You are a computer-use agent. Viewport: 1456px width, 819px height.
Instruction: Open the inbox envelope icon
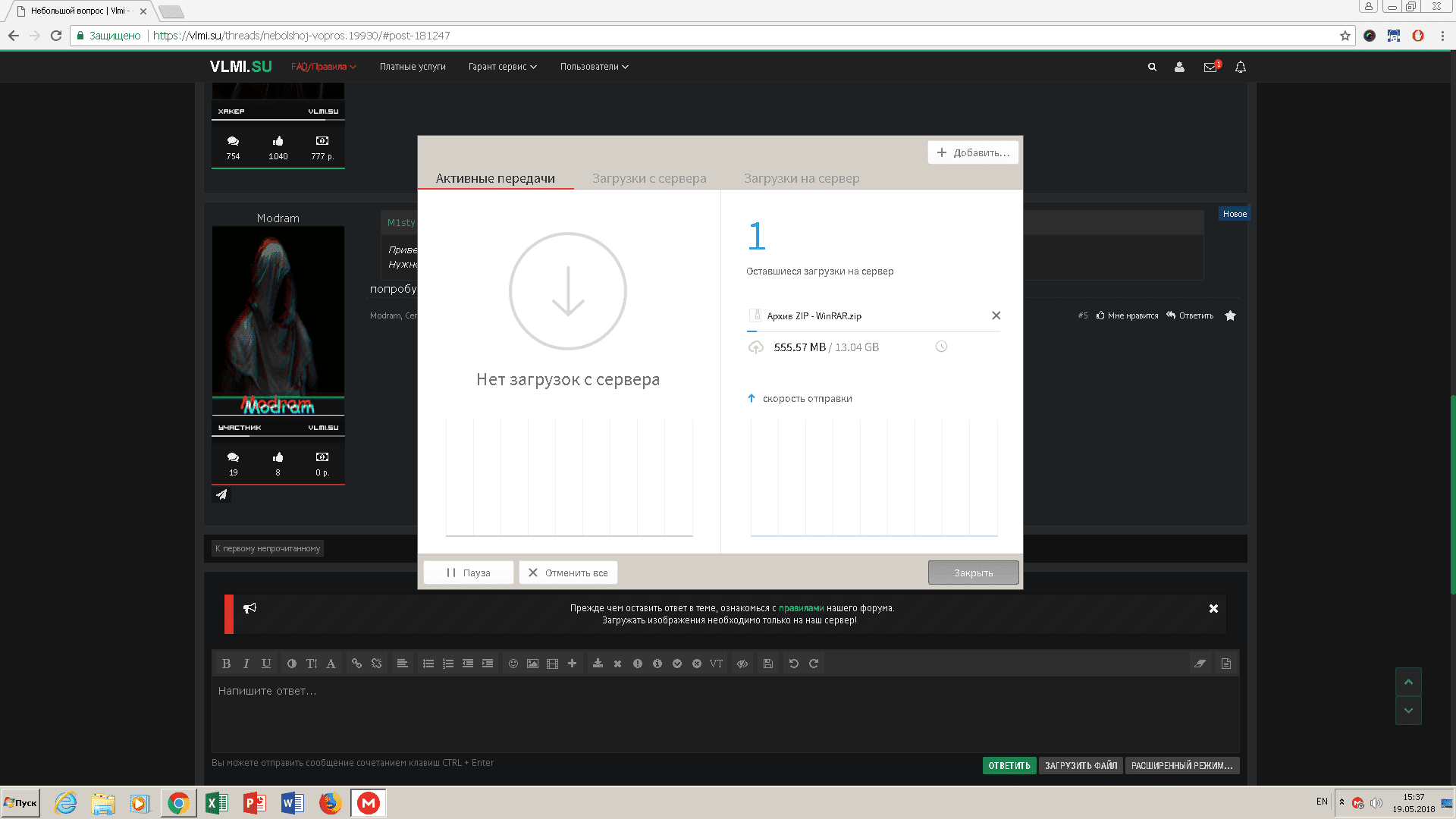1210,67
